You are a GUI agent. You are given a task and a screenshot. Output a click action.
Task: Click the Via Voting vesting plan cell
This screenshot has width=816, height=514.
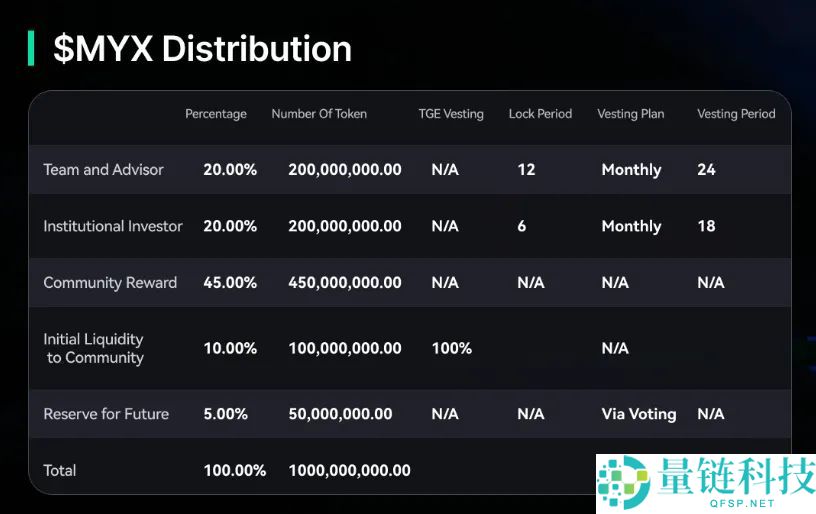pos(639,414)
